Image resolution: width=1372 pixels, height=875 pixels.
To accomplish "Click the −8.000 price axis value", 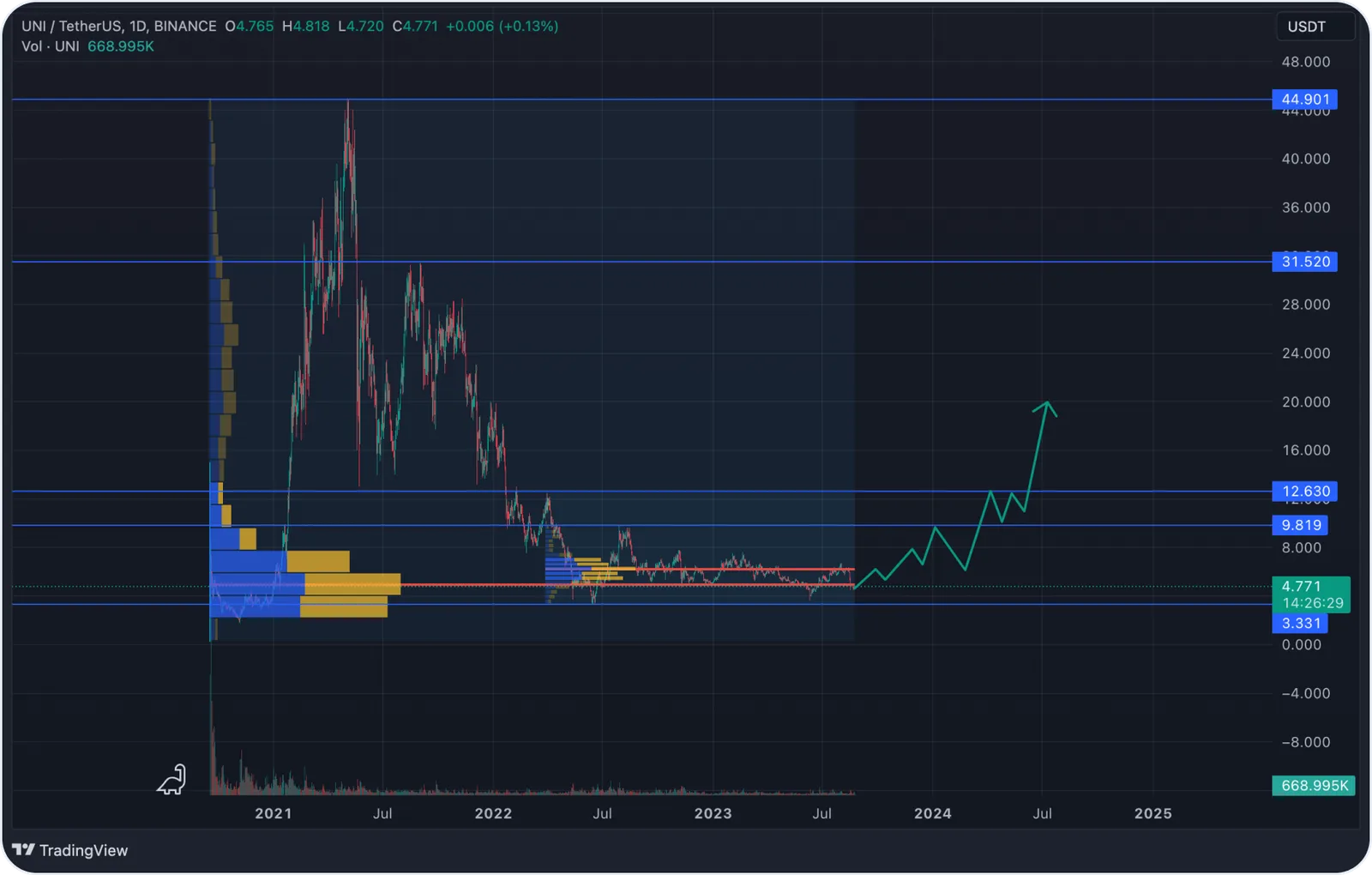I will (x=1306, y=743).
